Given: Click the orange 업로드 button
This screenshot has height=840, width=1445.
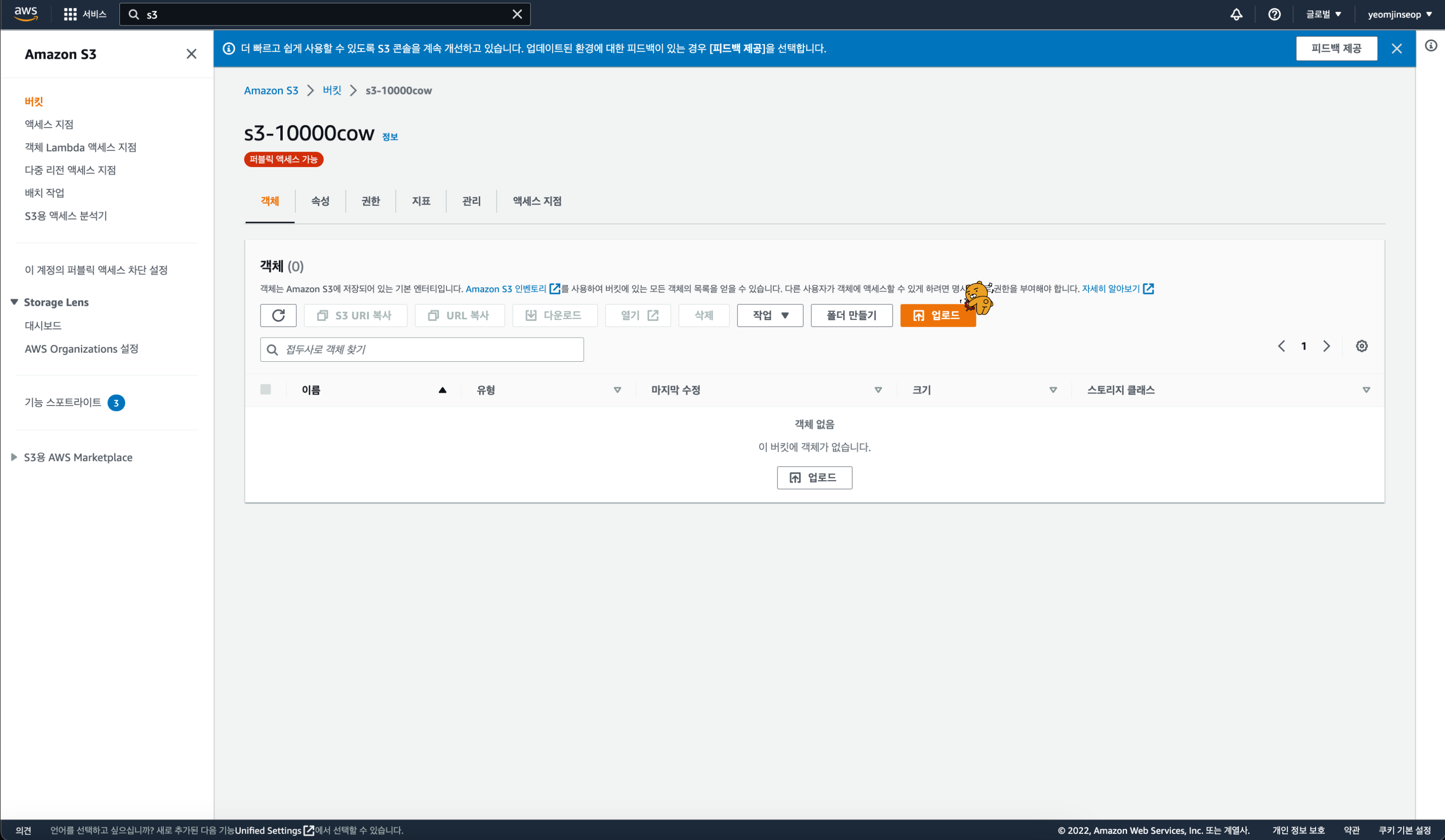Looking at the screenshot, I should (x=937, y=315).
